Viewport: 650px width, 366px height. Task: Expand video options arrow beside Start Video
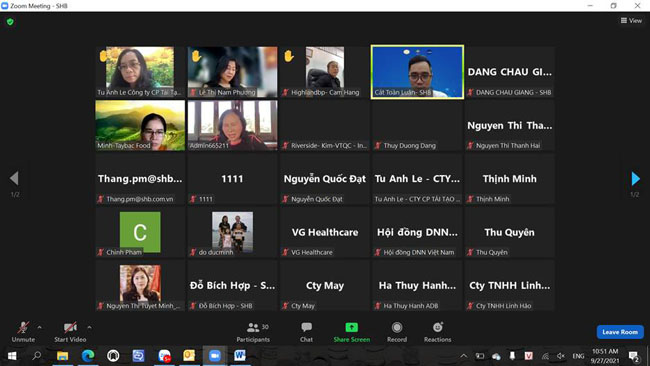point(89,327)
